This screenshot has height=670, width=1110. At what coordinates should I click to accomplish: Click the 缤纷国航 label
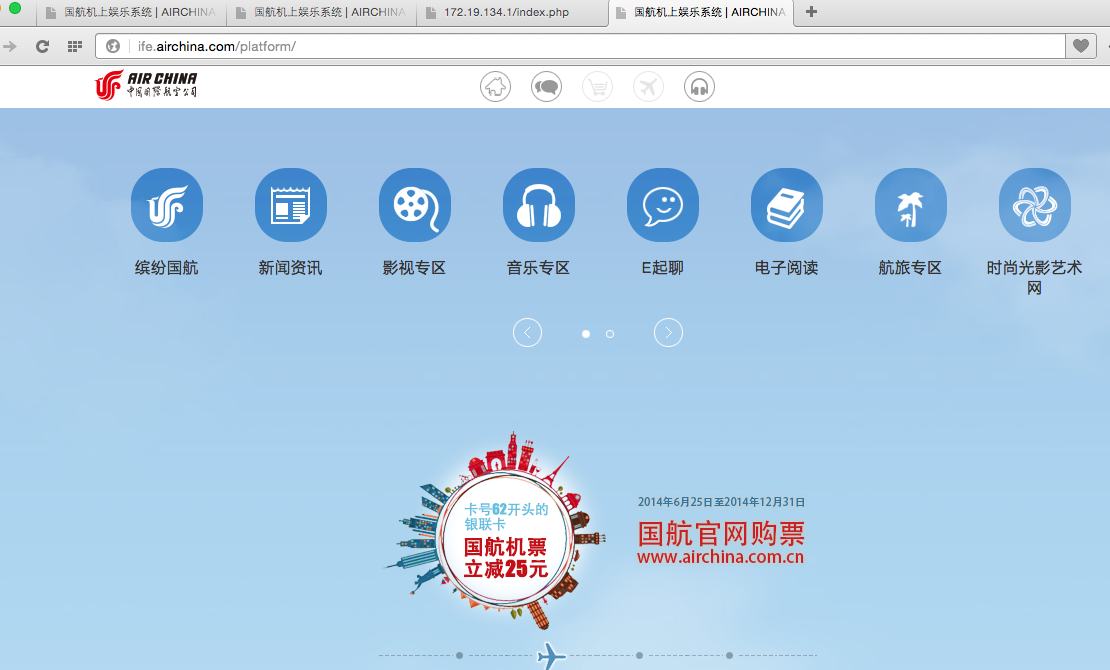[166, 268]
